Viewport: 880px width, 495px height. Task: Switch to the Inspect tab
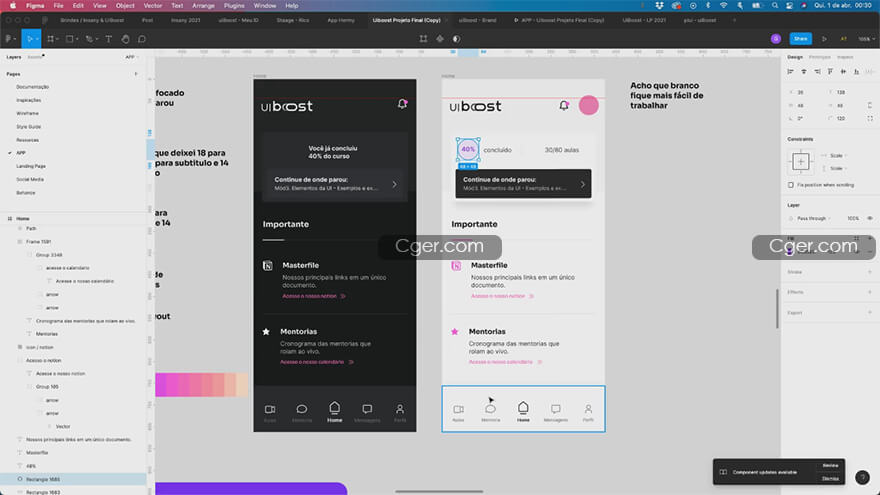click(845, 57)
